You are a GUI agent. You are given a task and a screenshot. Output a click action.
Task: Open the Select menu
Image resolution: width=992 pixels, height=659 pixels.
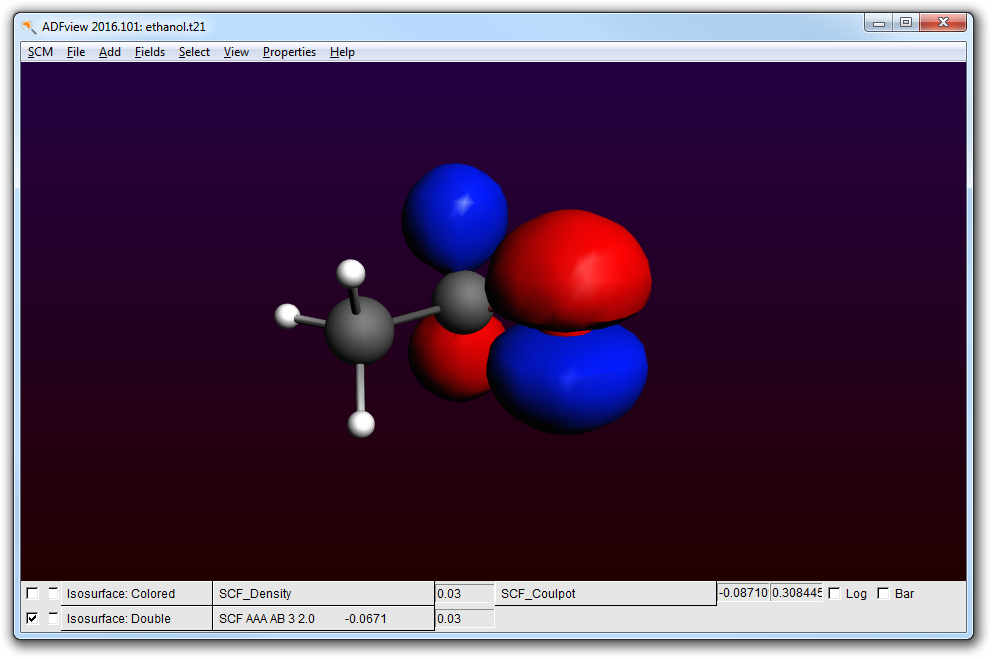pos(194,52)
